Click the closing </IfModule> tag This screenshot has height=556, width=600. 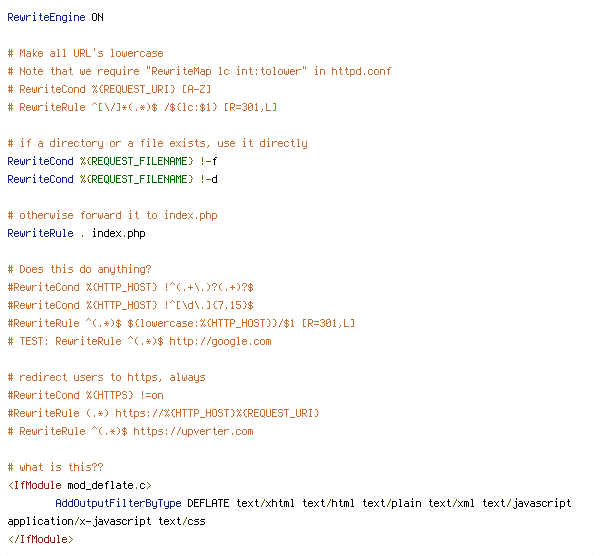click(x=41, y=539)
